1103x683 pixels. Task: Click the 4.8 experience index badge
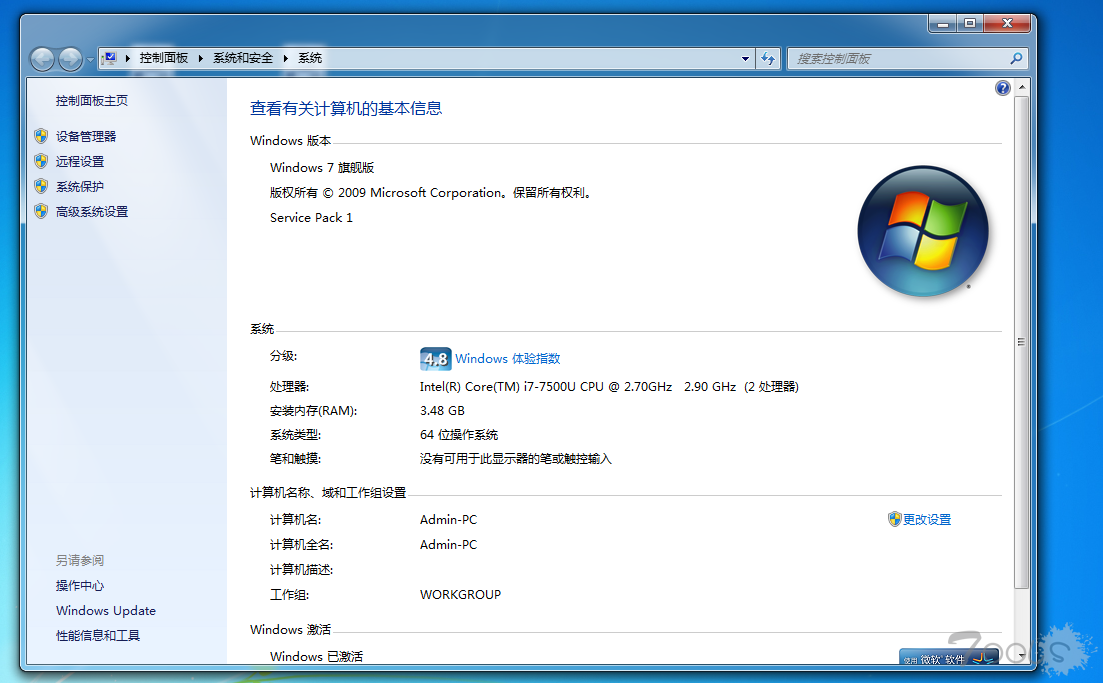[x=435, y=359]
